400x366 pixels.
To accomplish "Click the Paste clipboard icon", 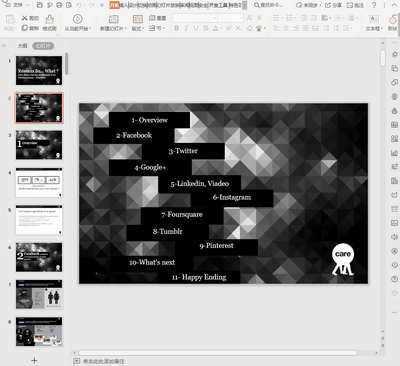I will tap(10, 19).
